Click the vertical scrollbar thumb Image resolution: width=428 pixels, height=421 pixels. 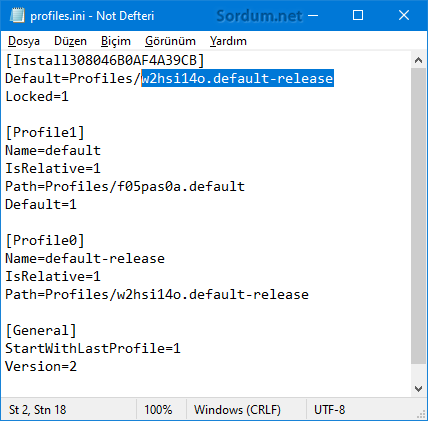[x=418, y=216]
